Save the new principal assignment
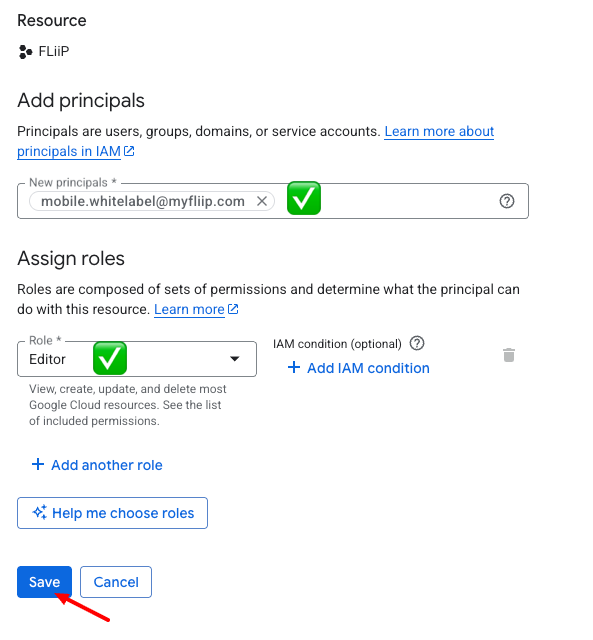The width and height of the screenshot is (593, 640). point(44,582)
